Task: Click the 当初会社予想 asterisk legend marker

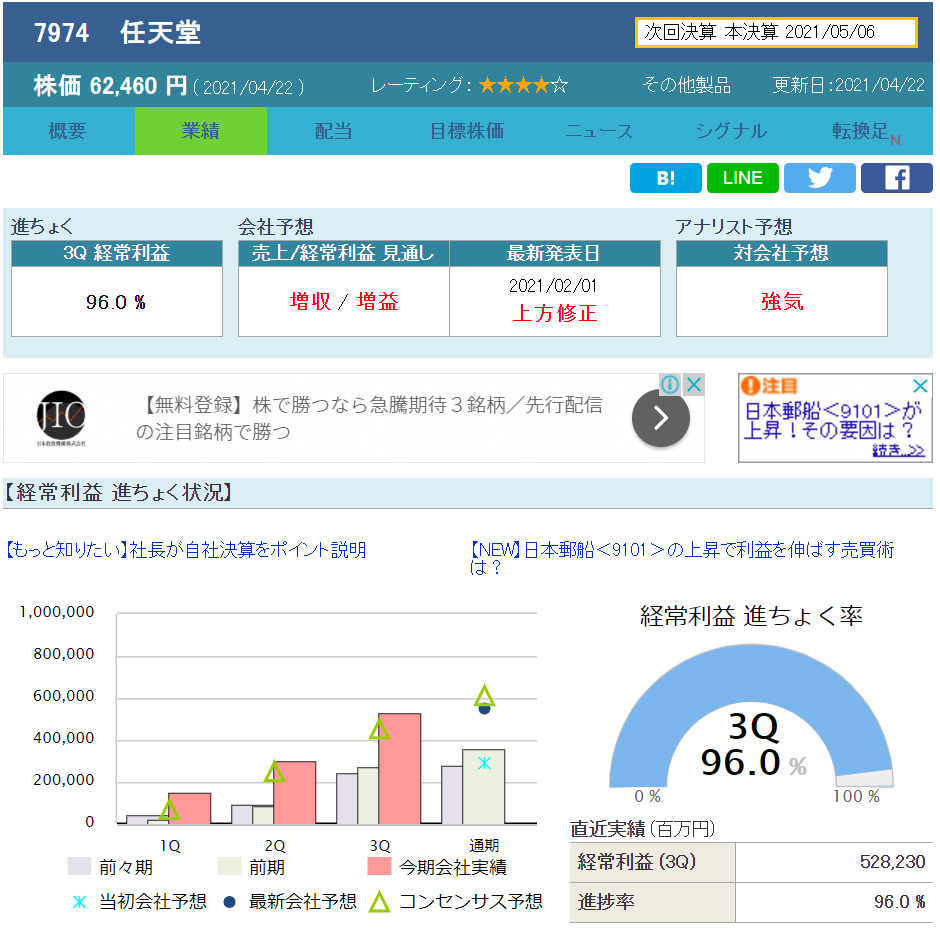Action: [79, 901]
